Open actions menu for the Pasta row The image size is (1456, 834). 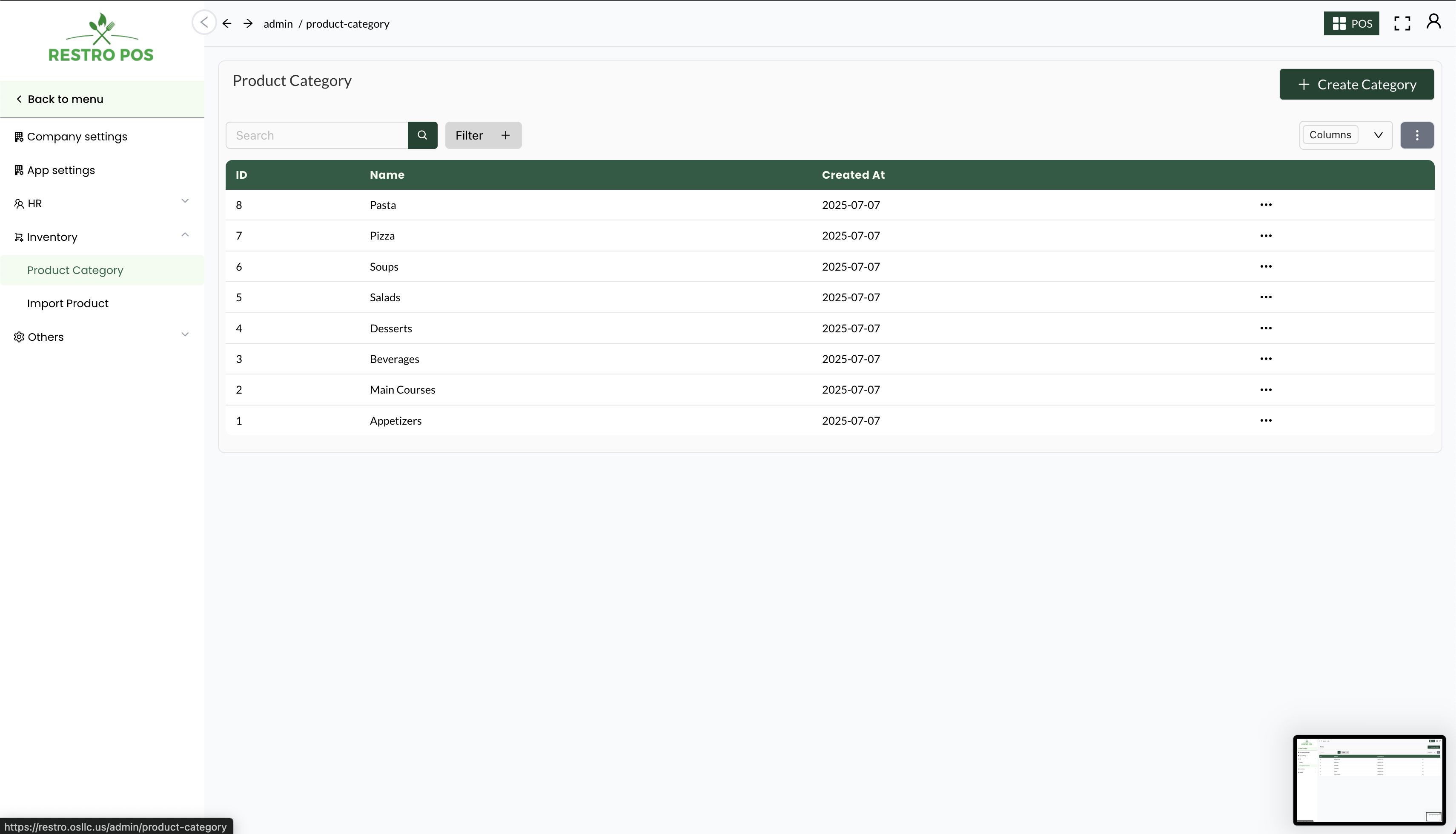(1265, 205)
